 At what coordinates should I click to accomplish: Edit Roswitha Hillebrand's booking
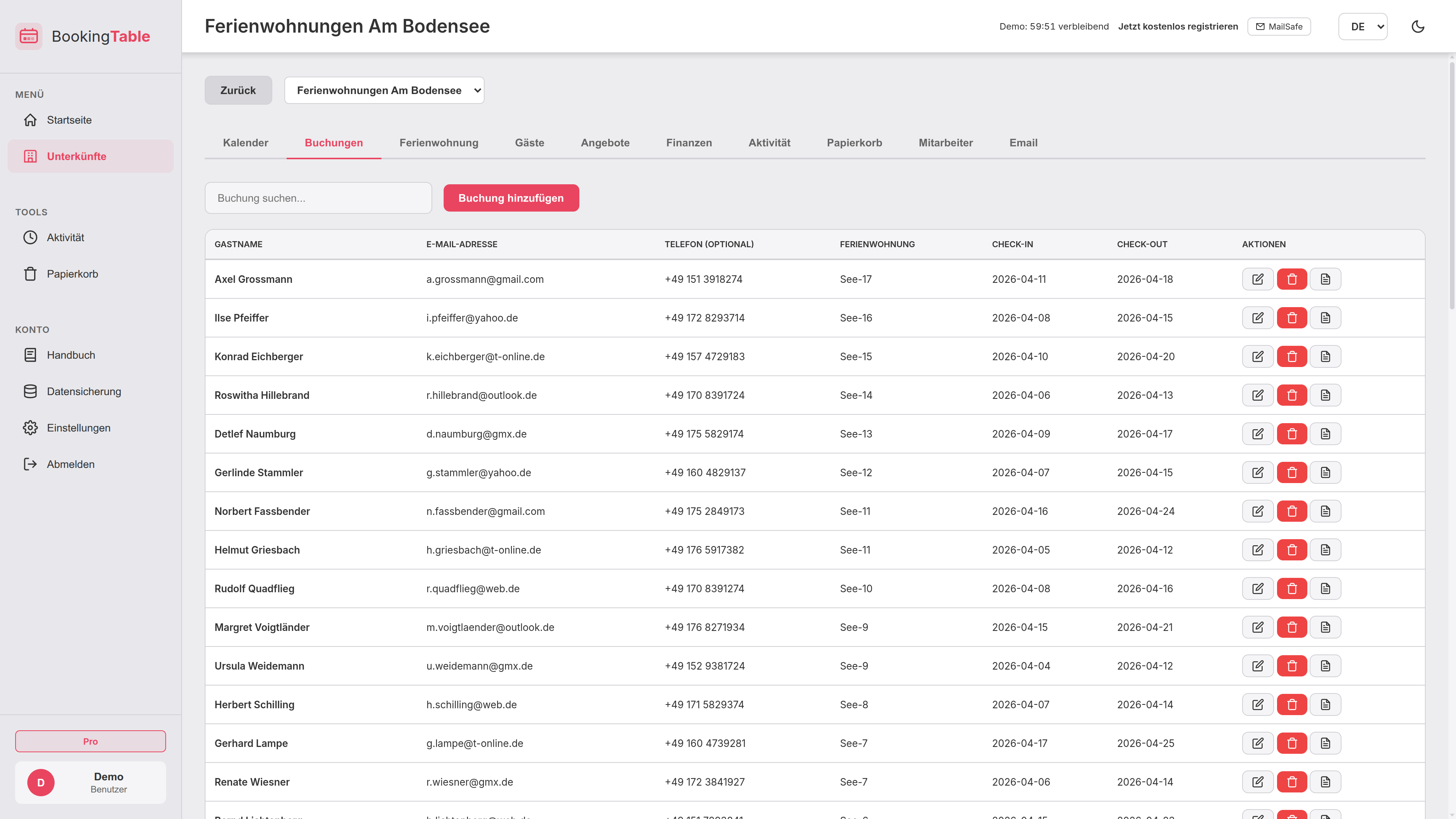click(1258, 395)
